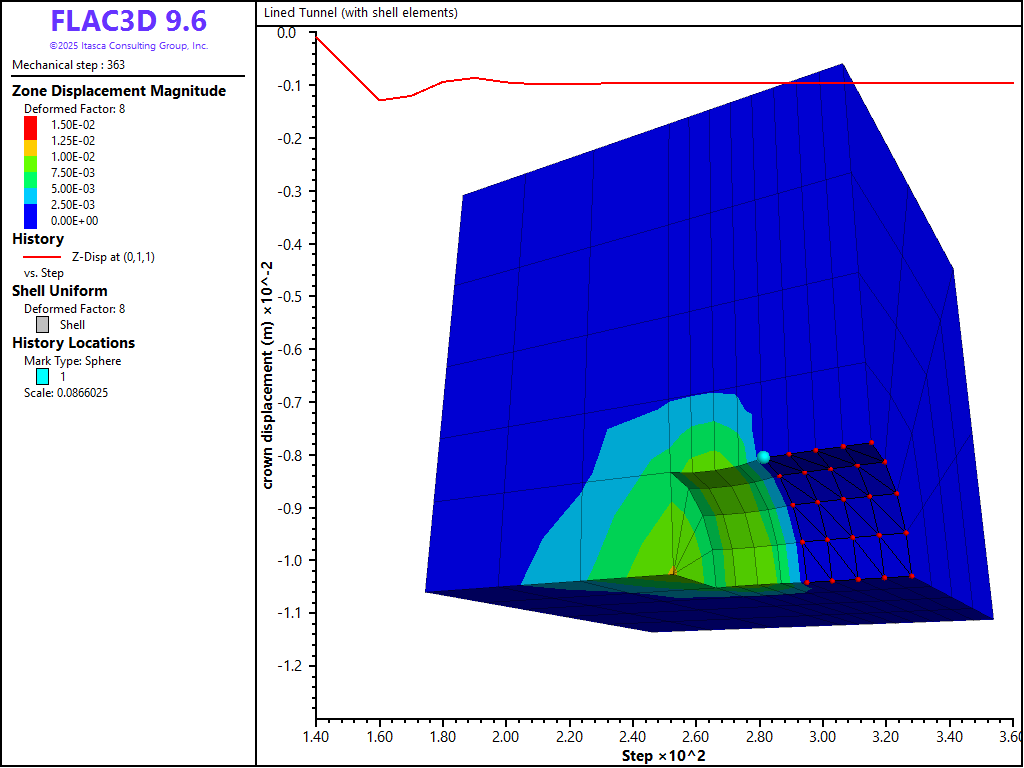The image size is (1024, 768).
Task: Select the Zone Displacement Magnitude heading
Action: pyautogui.click(x=118, y=91)
